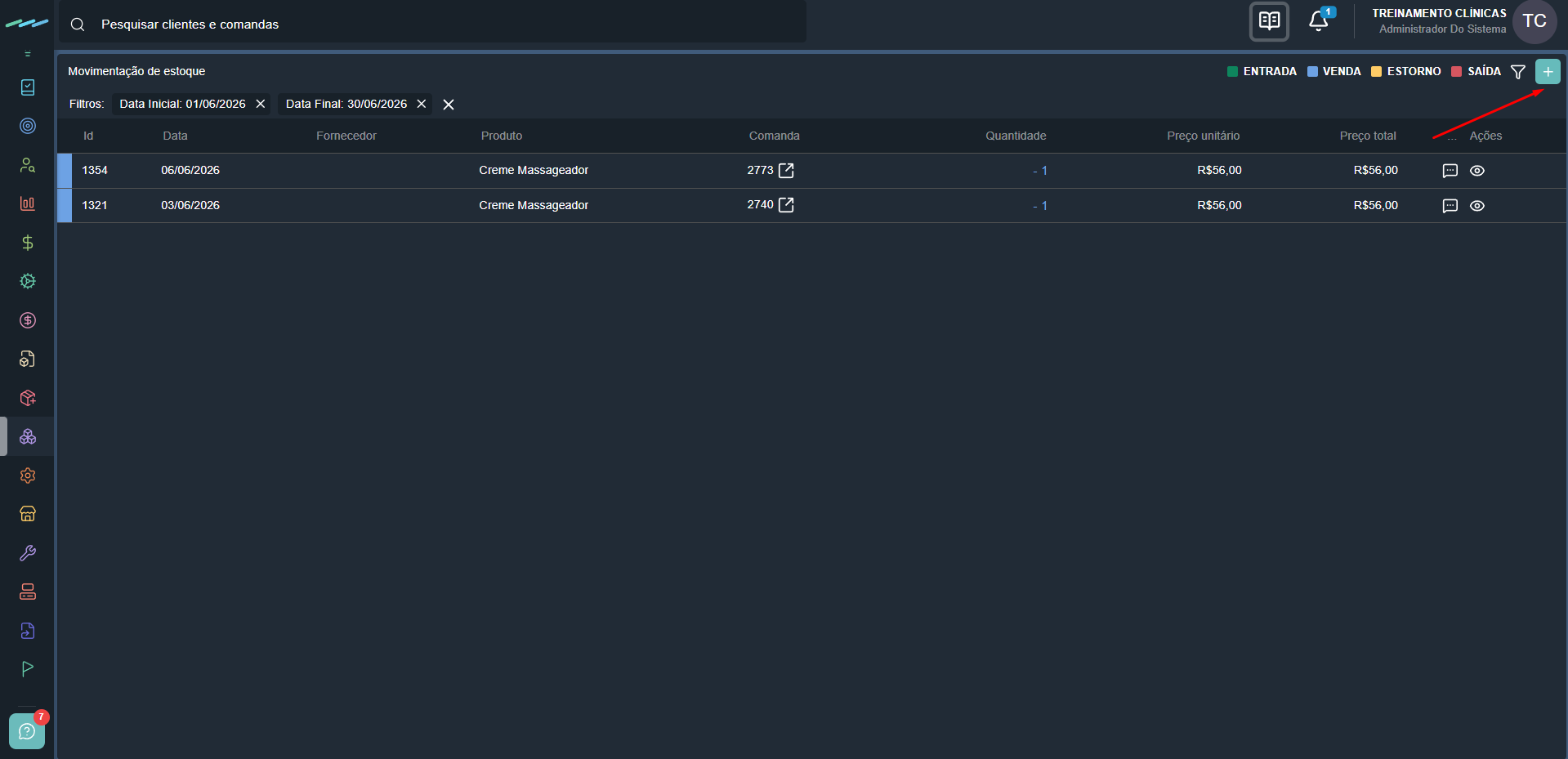The width and height of the screenshot is (1568, 759).
Task: Click the add new stock movement plus button
Action: click(1548, 72)
